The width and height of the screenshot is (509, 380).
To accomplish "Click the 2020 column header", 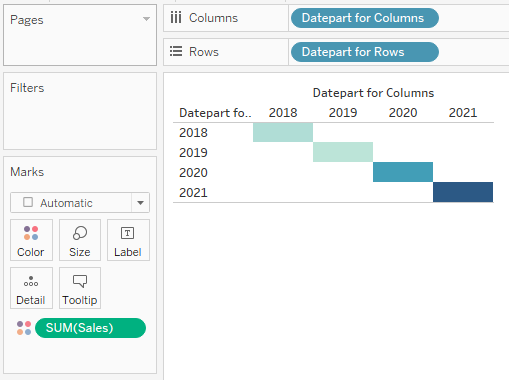I will coord(403,113).
